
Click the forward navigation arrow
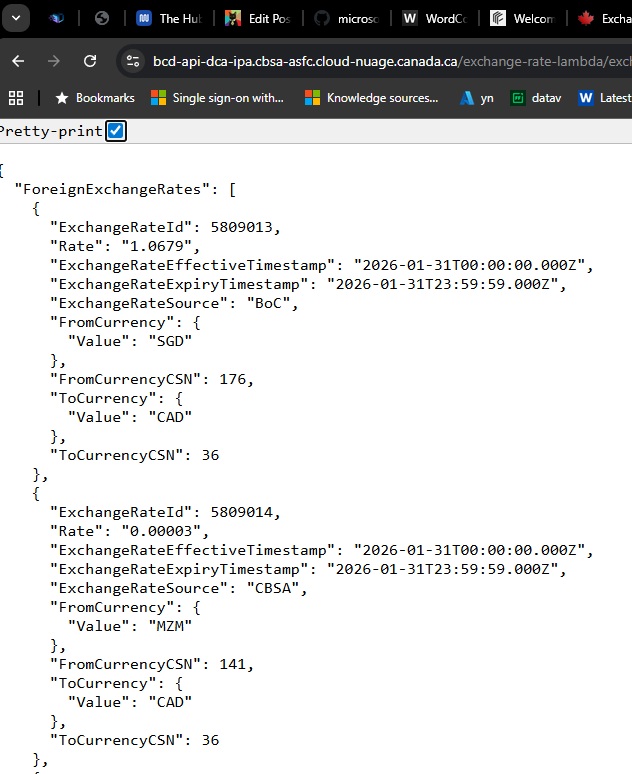coord(54,61)
